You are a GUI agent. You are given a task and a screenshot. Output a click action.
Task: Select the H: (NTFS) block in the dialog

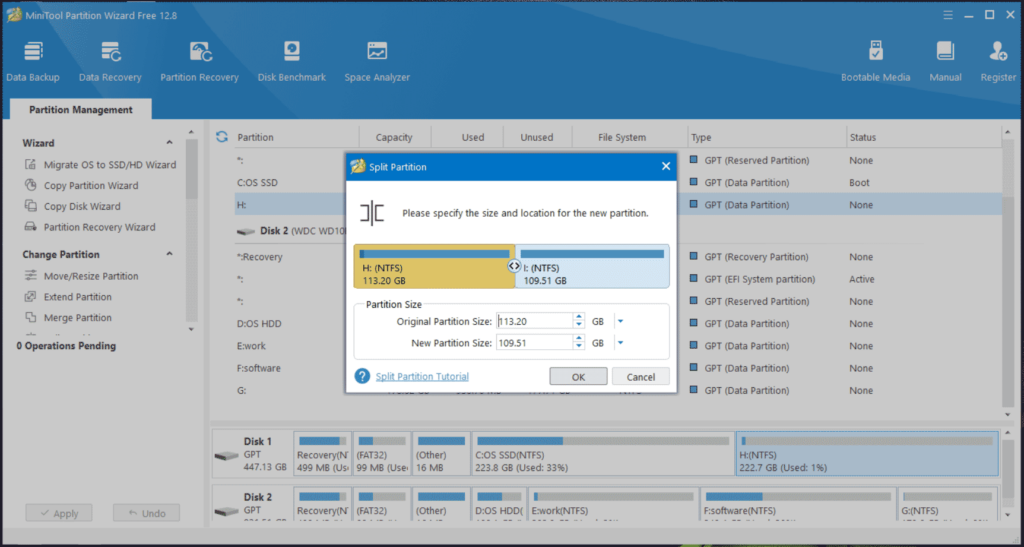434,266
